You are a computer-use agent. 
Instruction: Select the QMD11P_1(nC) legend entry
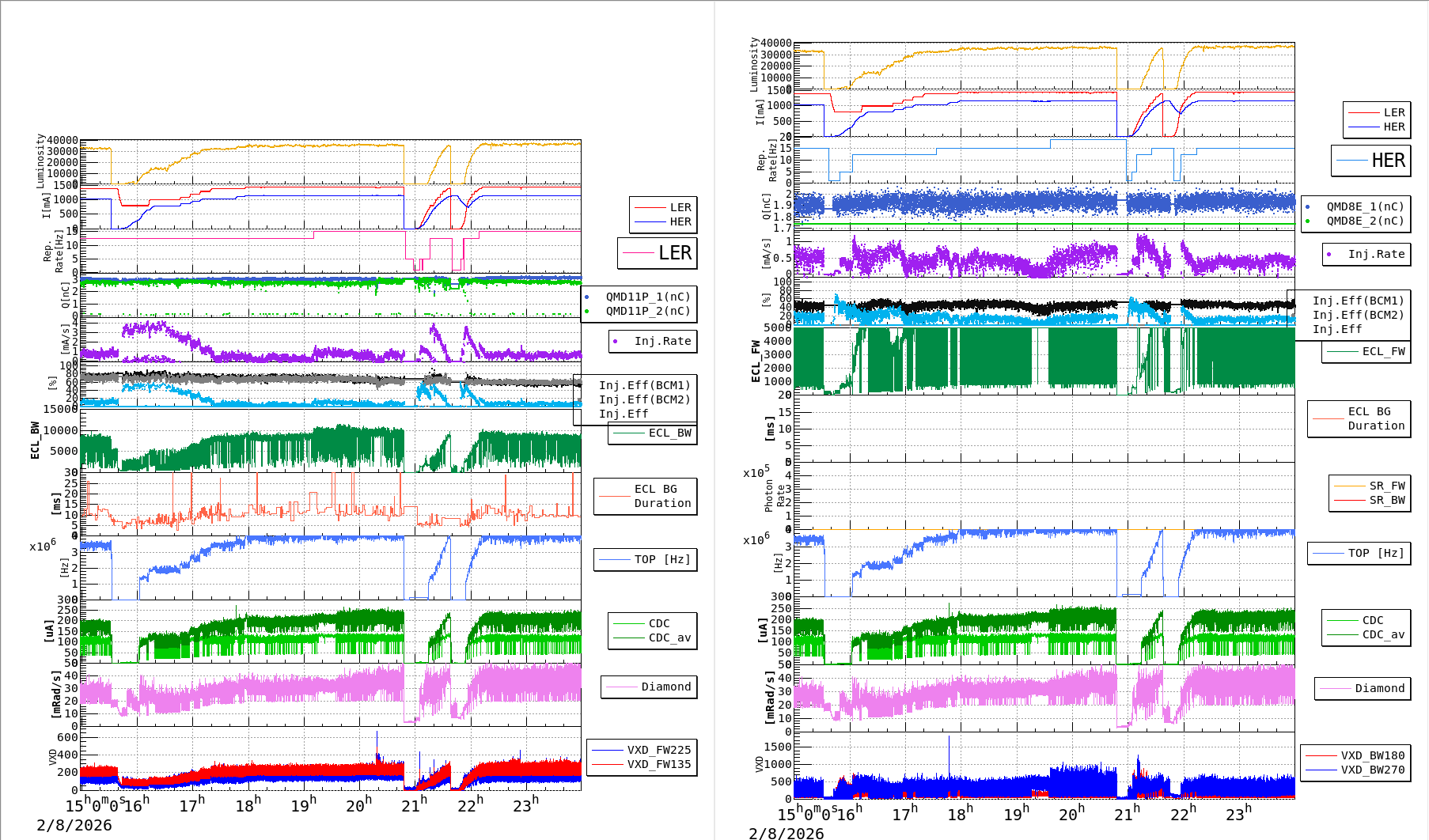tap(647, 297)
